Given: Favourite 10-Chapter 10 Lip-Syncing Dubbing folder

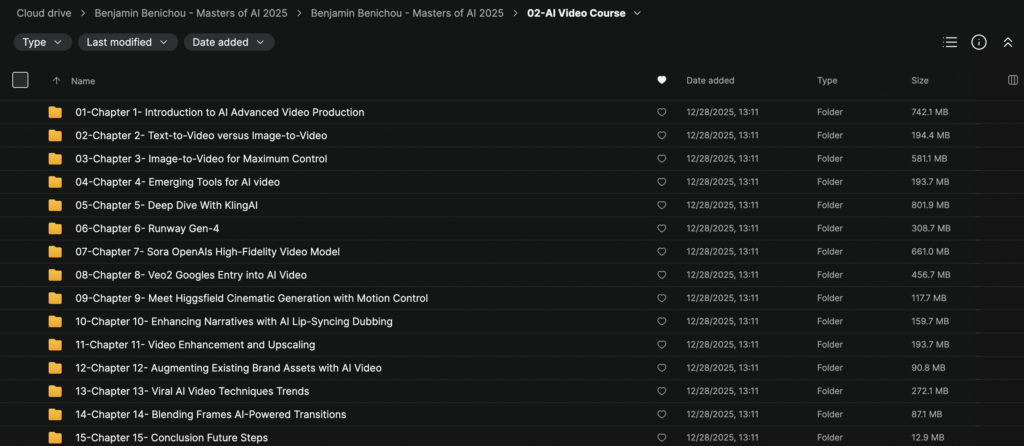Looking at the screenshot, I should coord(662,321).
